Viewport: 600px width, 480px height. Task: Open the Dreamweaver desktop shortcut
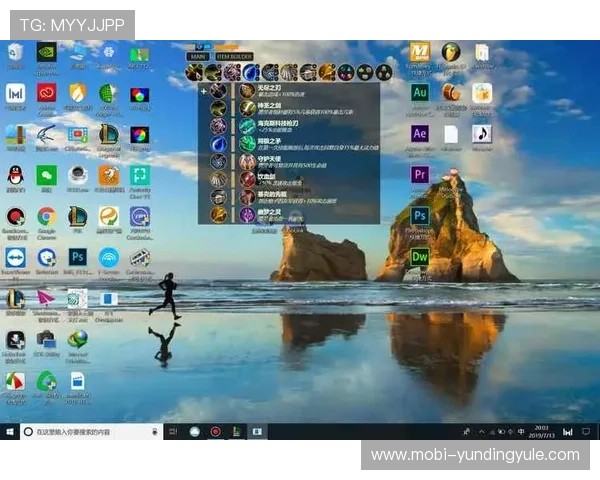coord(420,257)
